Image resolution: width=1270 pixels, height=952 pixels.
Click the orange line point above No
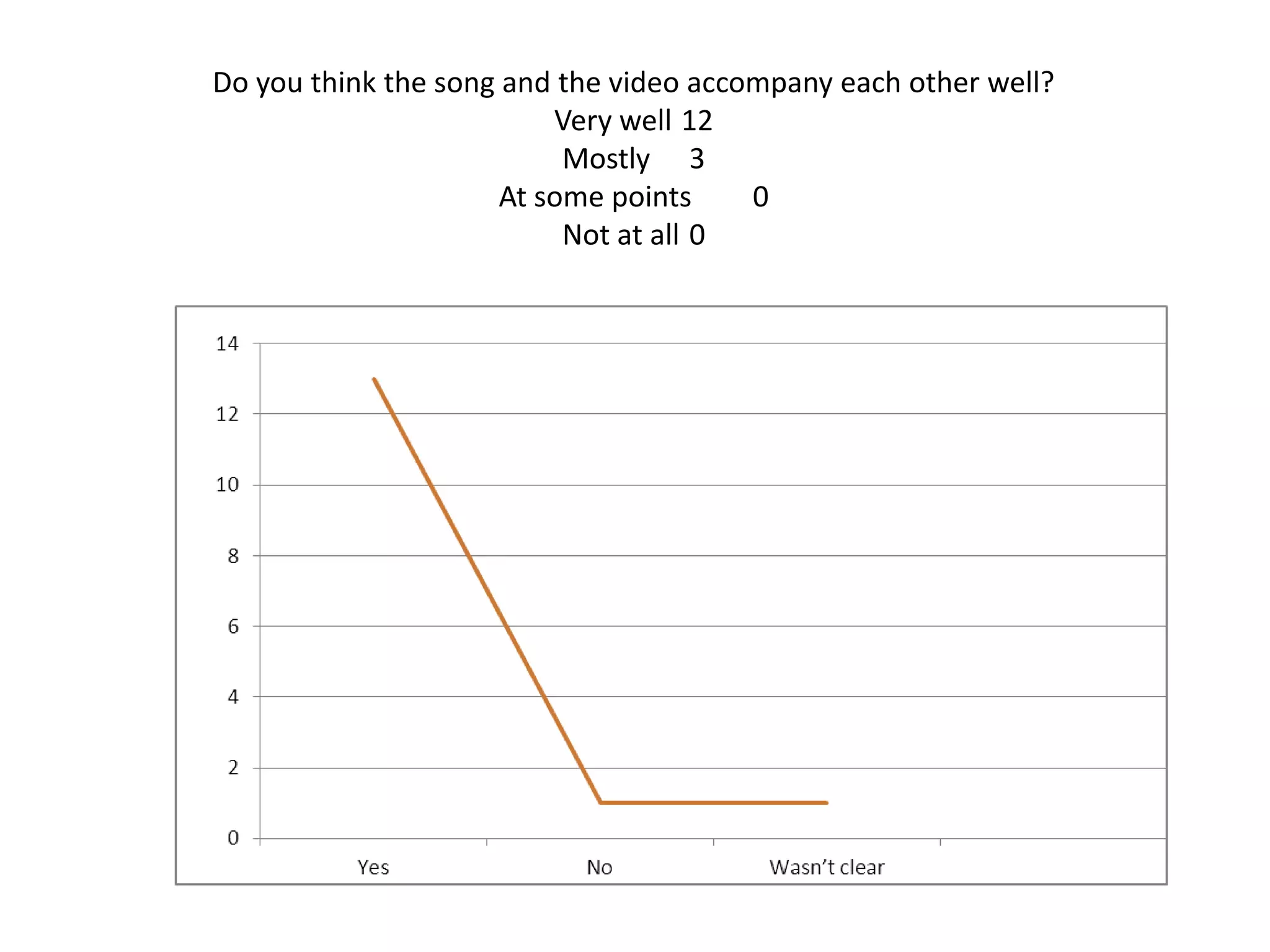click(600, 803)
